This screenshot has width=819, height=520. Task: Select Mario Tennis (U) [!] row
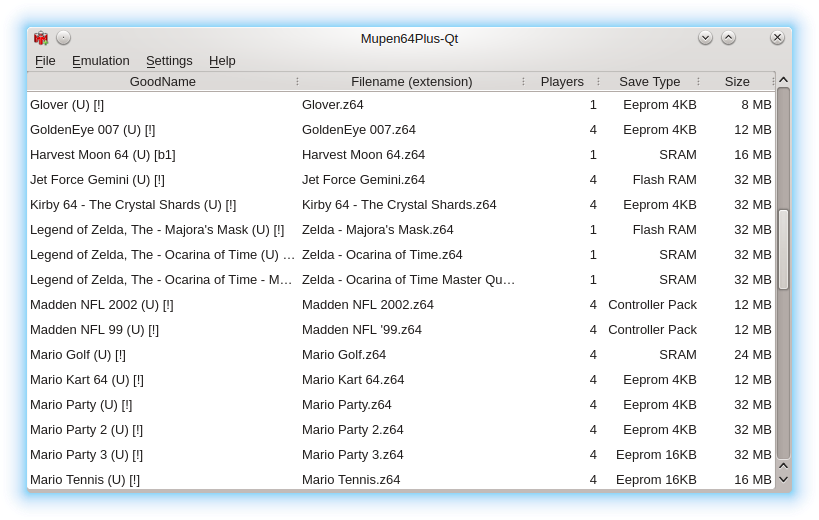tap(401, 479)
